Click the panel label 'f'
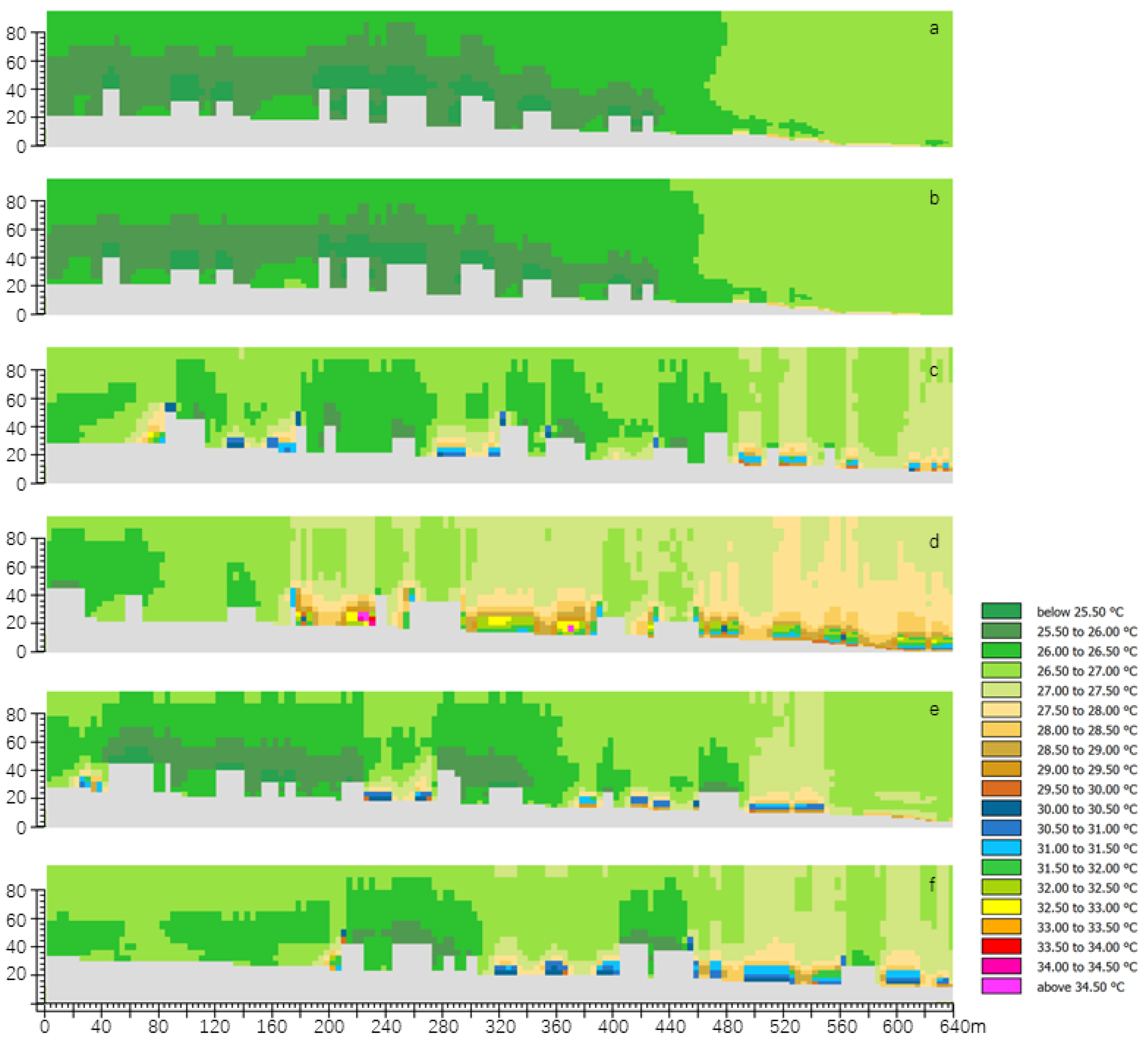This screenshot has width=1148, height=1043. click(932, 884)
